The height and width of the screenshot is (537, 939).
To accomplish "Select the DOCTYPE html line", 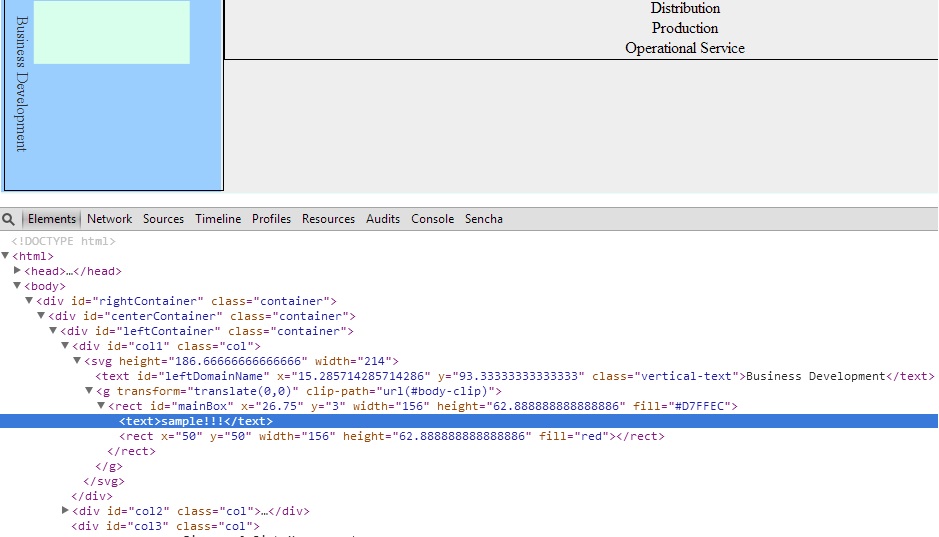I will [63, 241].
